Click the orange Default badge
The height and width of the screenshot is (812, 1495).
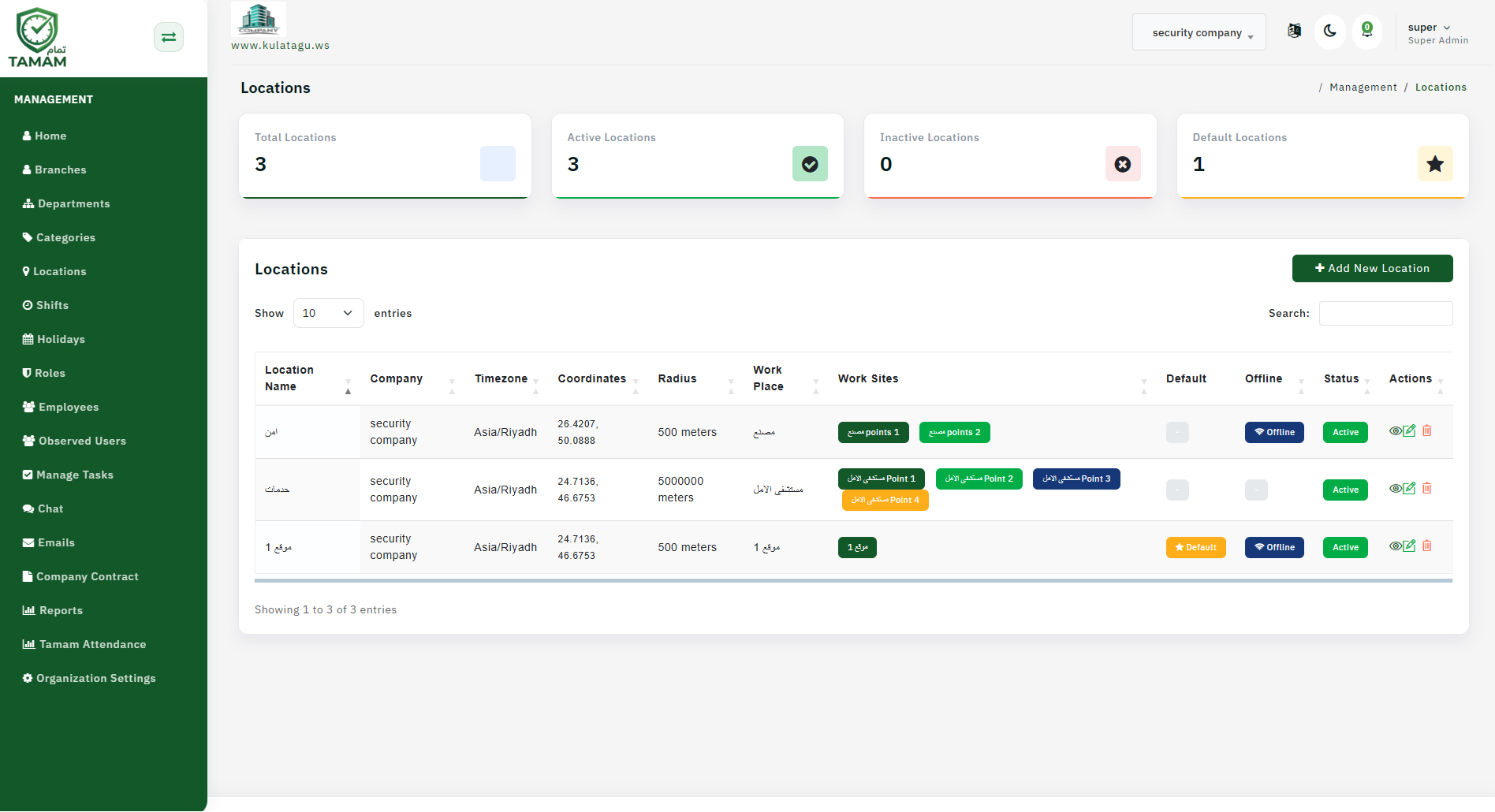(x=1195, y=547)
